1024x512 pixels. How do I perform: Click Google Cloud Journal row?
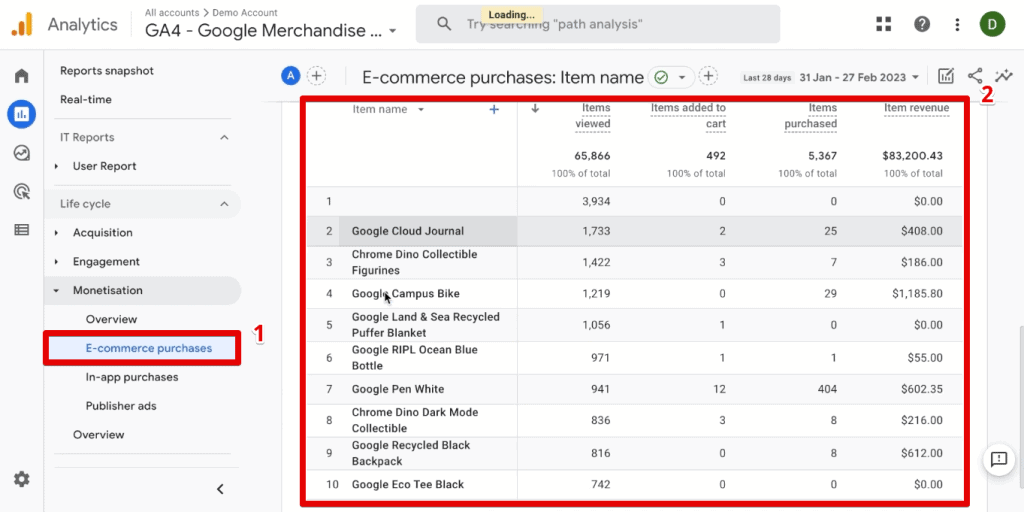(x=635, y=231)
